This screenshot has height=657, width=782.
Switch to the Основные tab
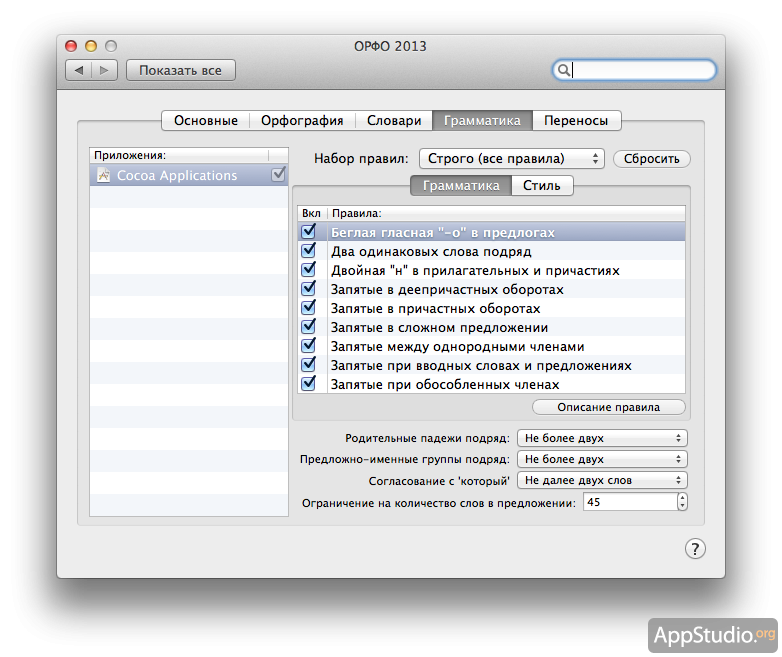click(x=206, y=121)
